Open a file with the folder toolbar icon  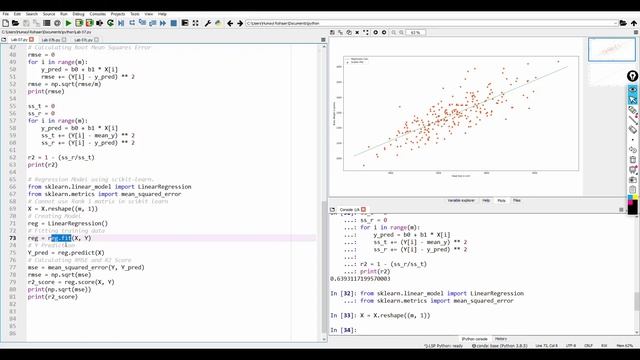(x=16, y=23)
